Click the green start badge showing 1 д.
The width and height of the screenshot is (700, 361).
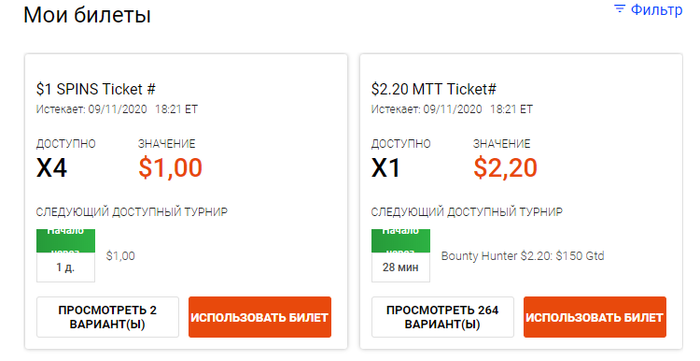pos(66,255)
